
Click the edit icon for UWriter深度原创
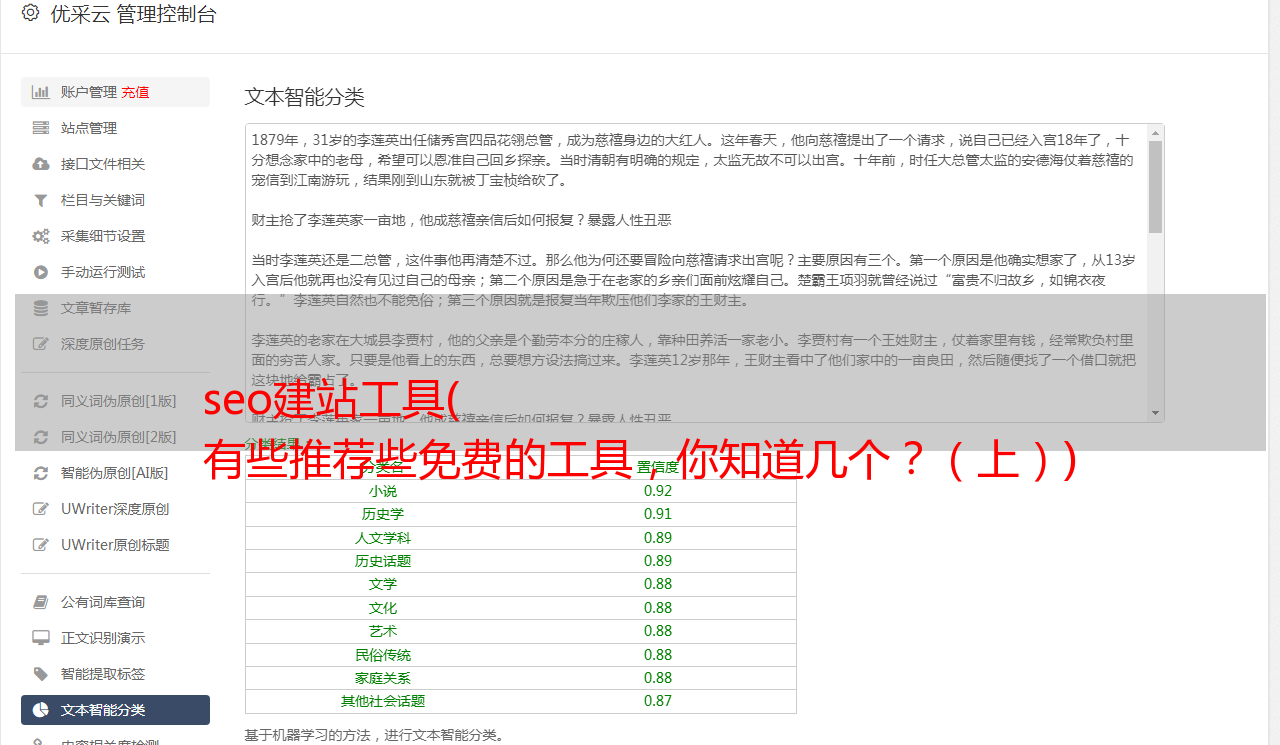pyautogui.click(x=41, y=509)
